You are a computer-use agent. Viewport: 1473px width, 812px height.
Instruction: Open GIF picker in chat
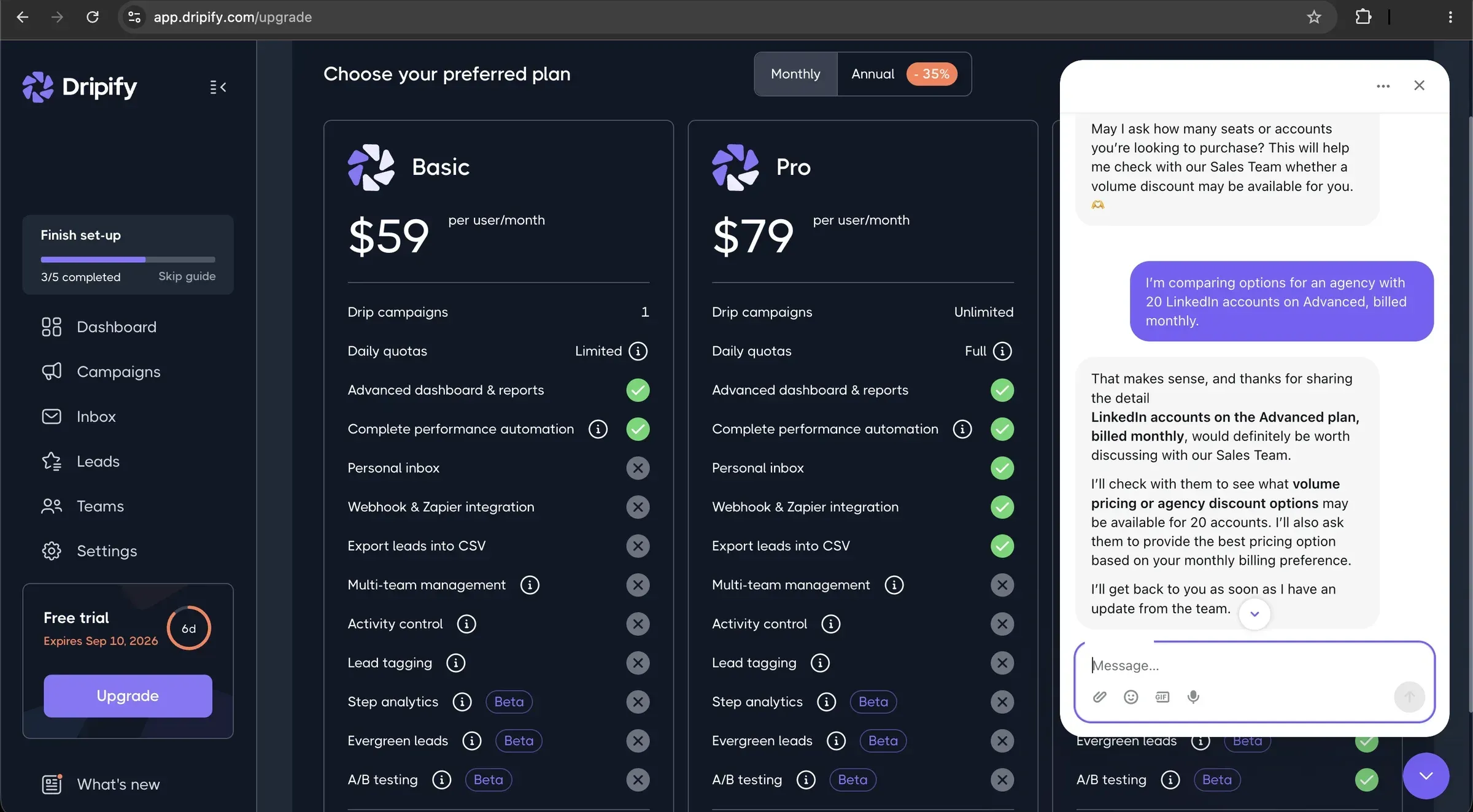1162,697
